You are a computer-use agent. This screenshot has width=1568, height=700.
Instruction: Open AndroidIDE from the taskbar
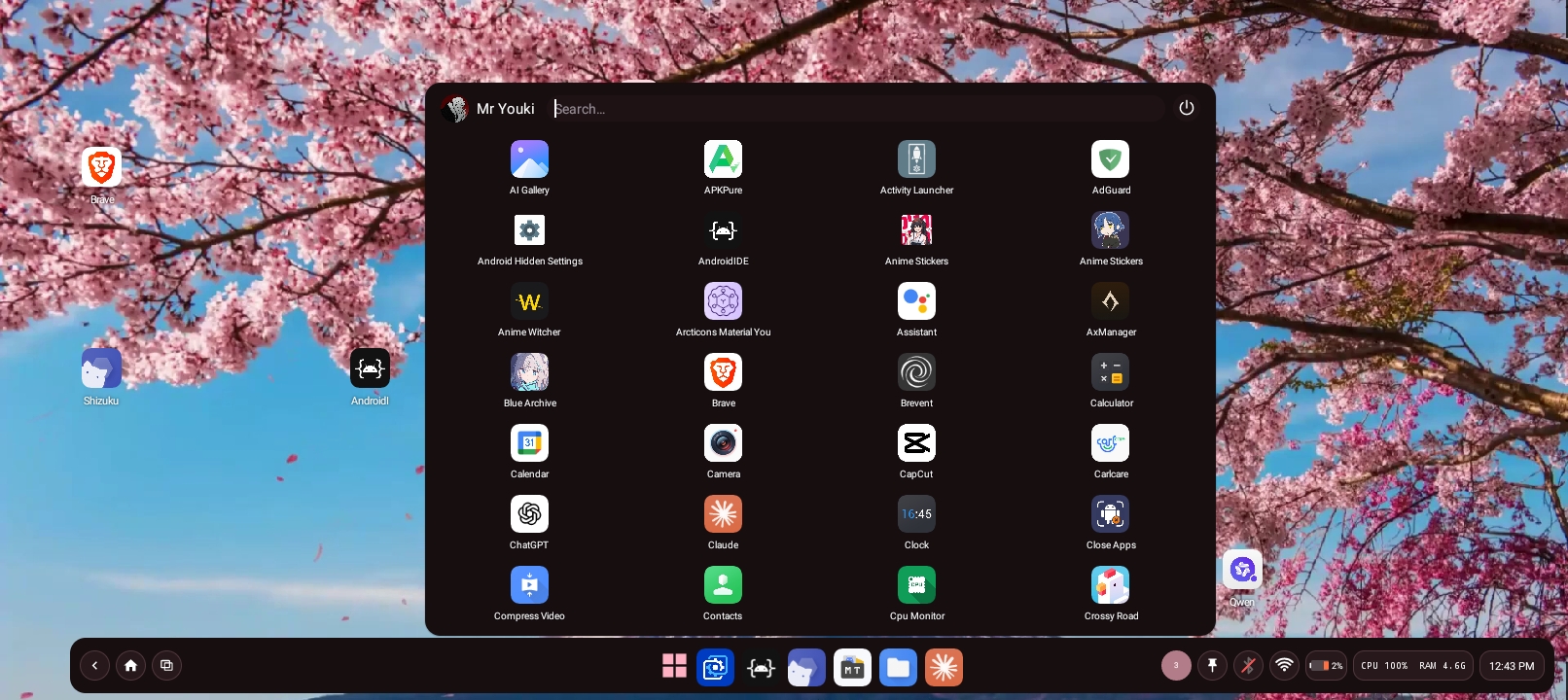pos(761,667)
